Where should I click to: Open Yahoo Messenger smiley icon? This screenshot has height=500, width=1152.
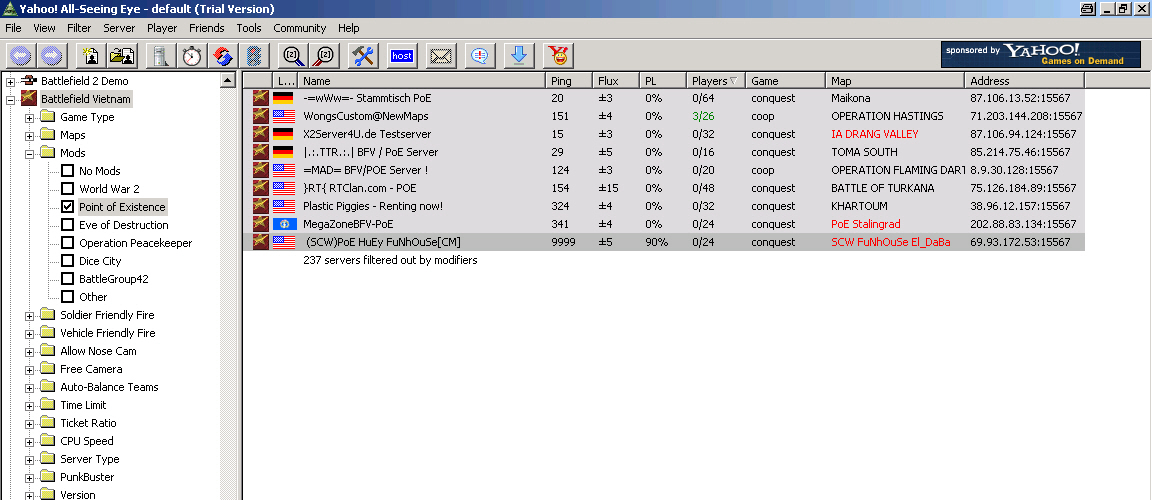558,56
